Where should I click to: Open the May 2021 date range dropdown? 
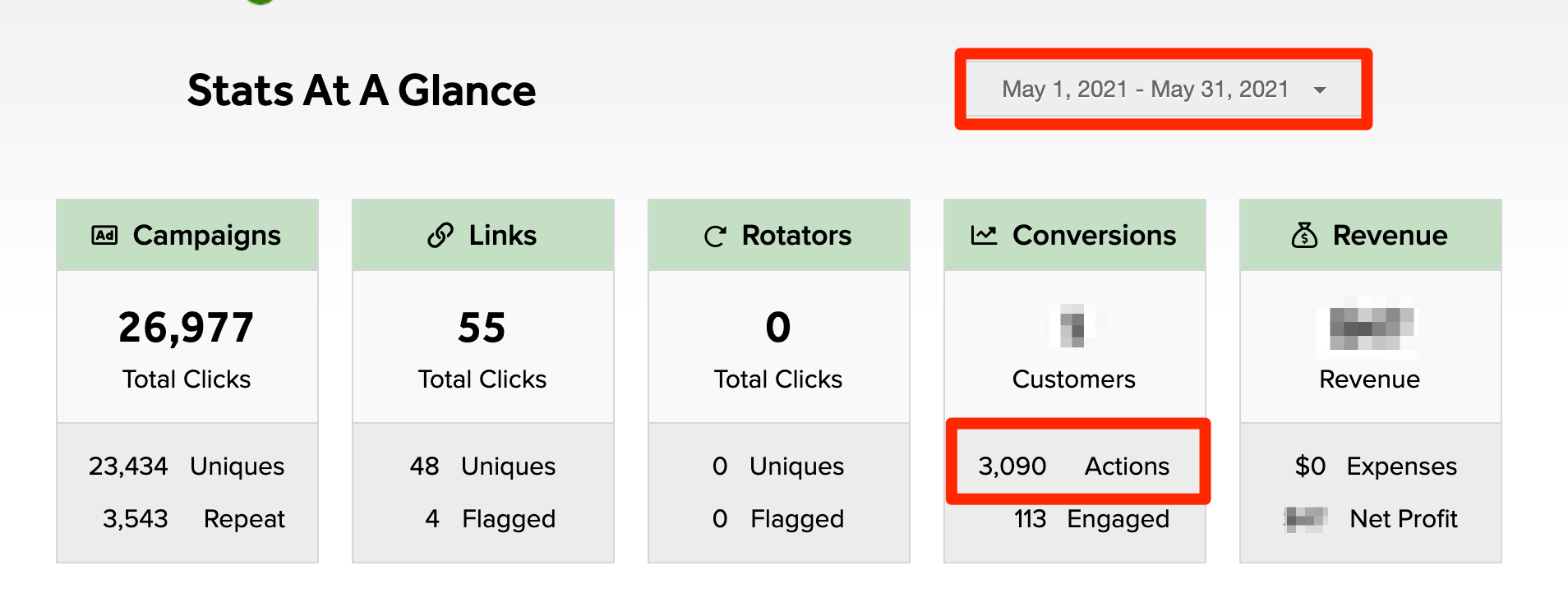point(1145,89)
